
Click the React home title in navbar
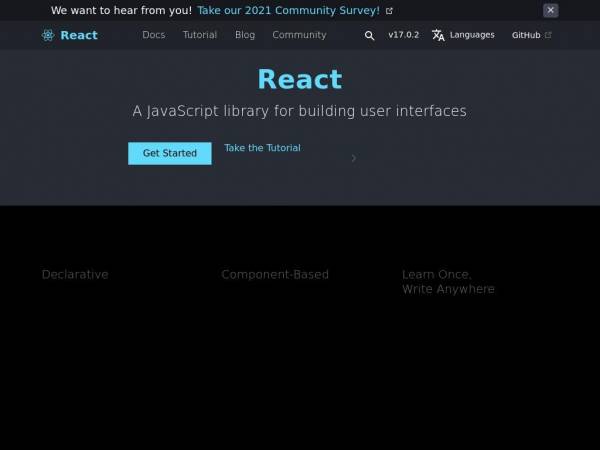pyautogui.click(x=79, y=35)
